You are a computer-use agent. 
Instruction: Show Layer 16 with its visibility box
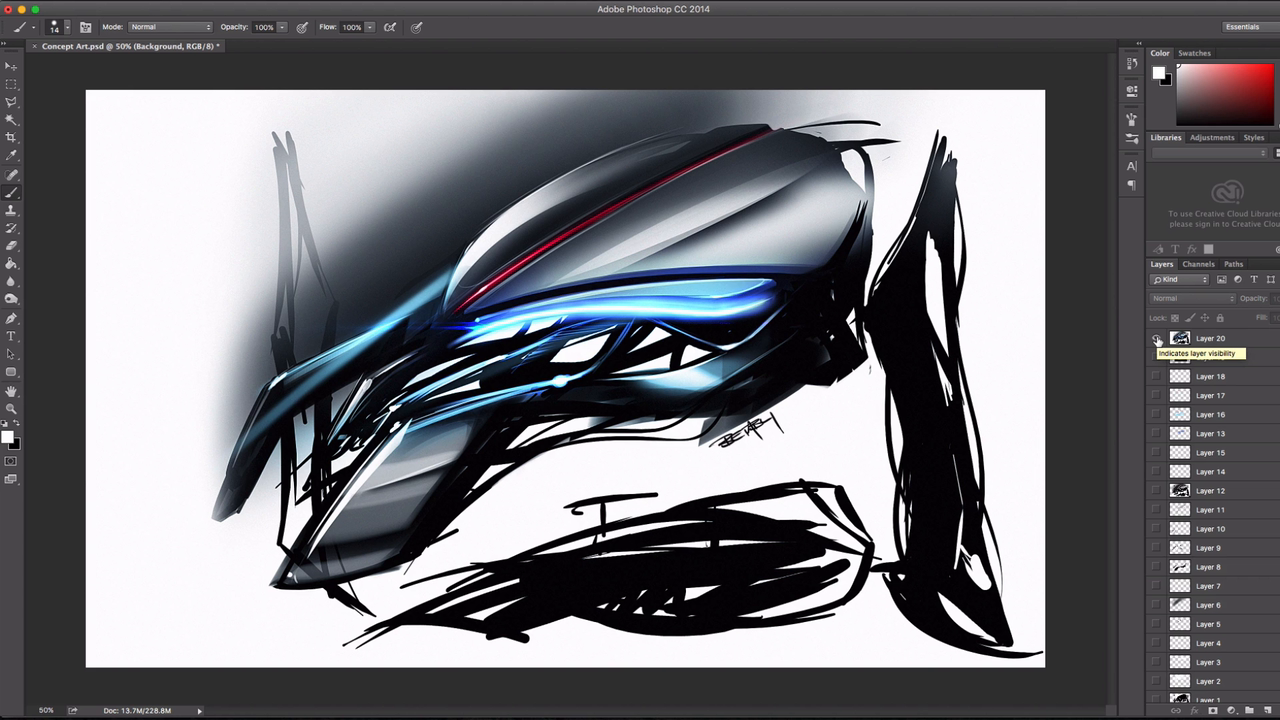(x=1157, y=414)
